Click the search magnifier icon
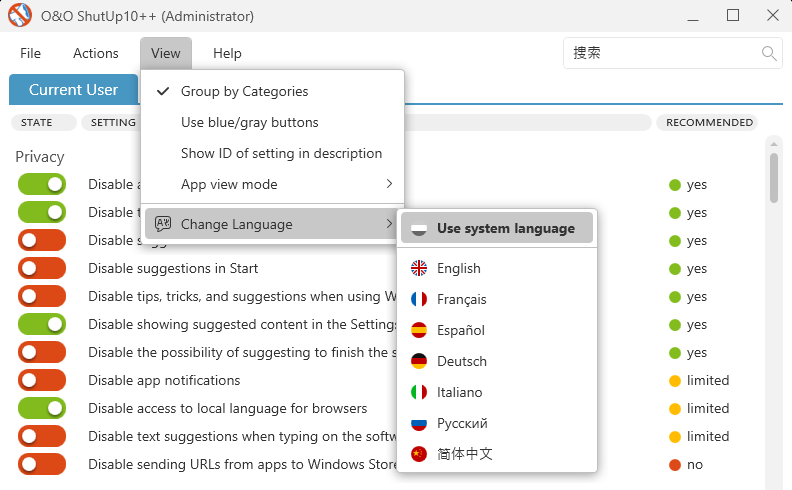The height and width of the screenshot is (490, 792). (769, 53)
